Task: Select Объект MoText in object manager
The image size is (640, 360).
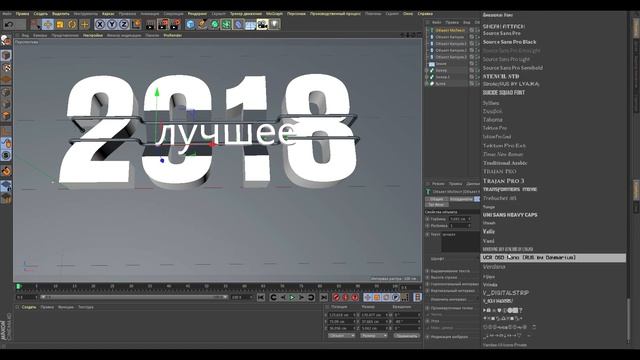Action: [x=449, y=30]
